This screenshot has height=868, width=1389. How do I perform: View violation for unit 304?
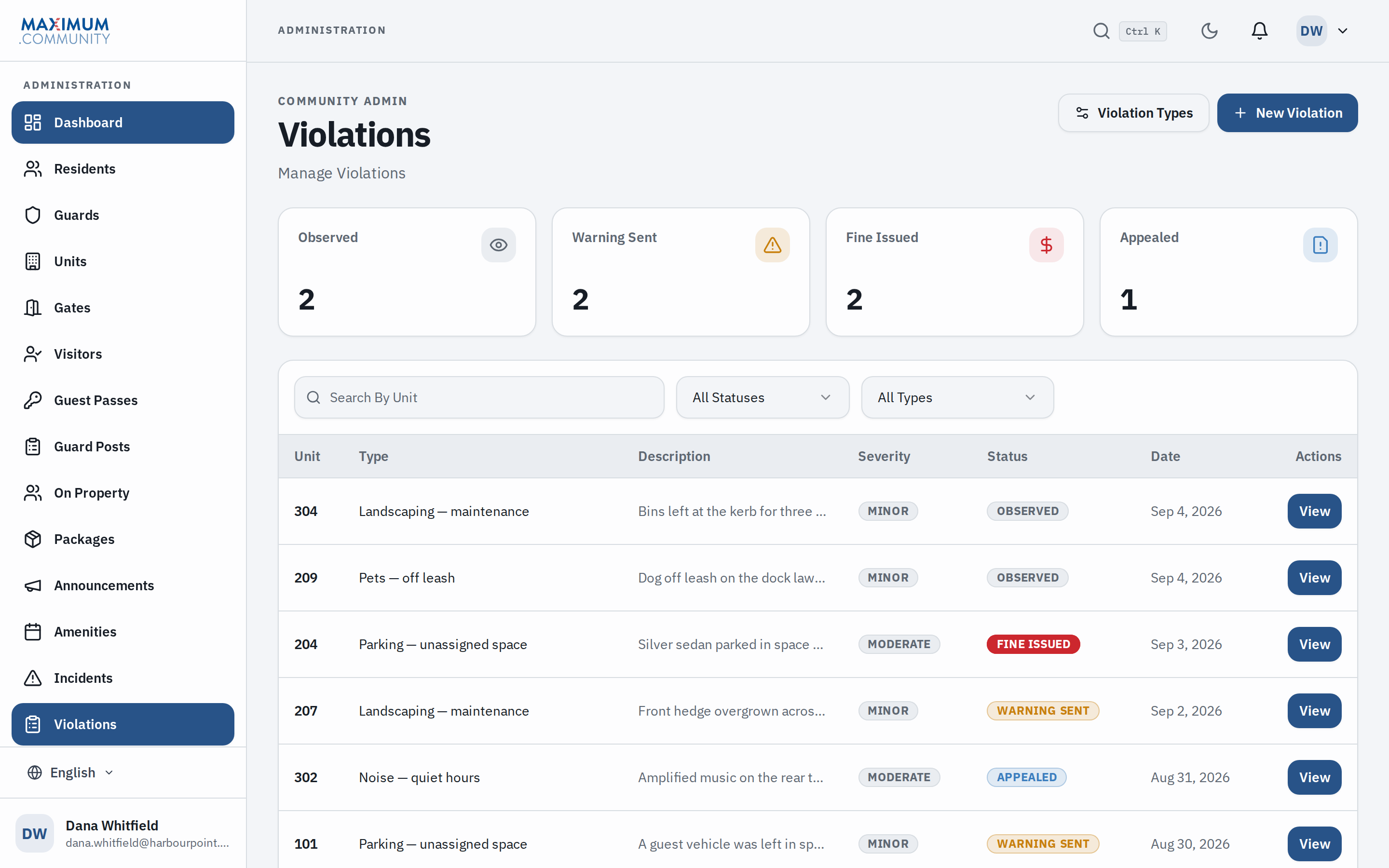coord(1314,511)
